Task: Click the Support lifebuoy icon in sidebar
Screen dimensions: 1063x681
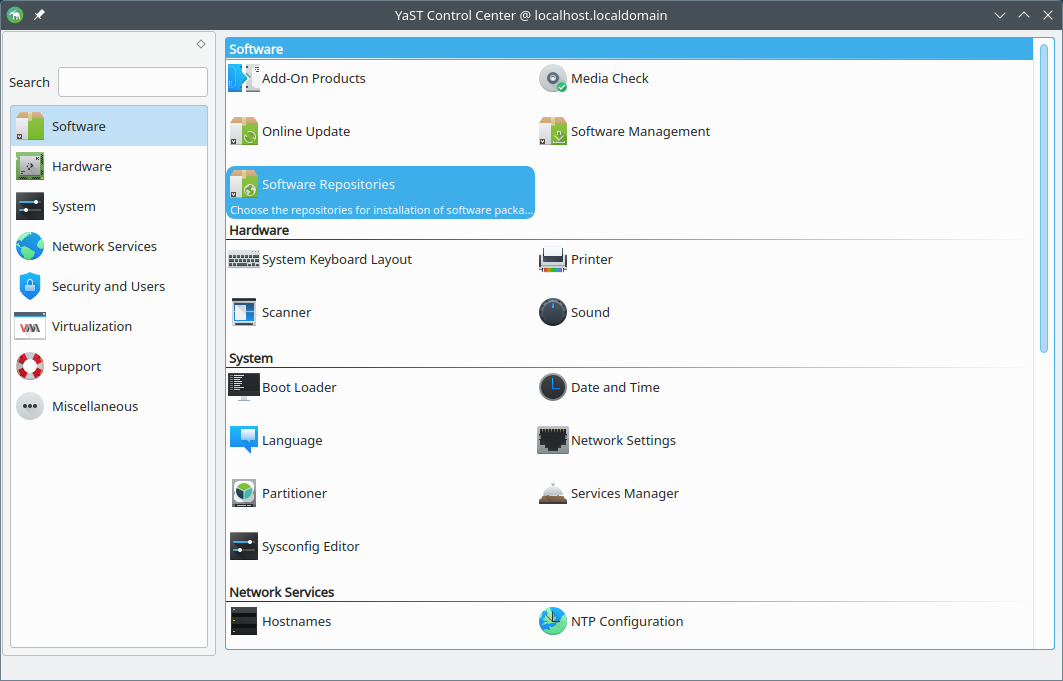Action: tap(30, 366)
